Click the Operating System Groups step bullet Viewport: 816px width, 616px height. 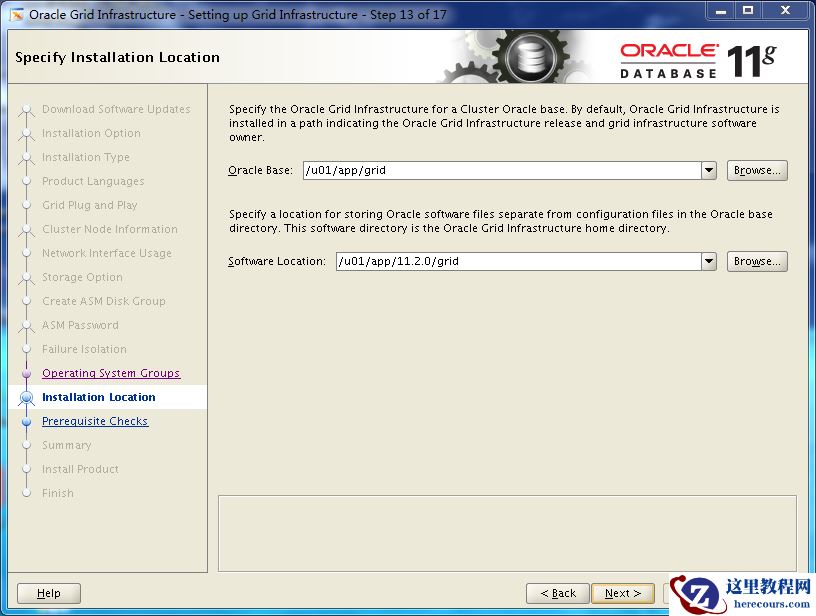point(27,373)
